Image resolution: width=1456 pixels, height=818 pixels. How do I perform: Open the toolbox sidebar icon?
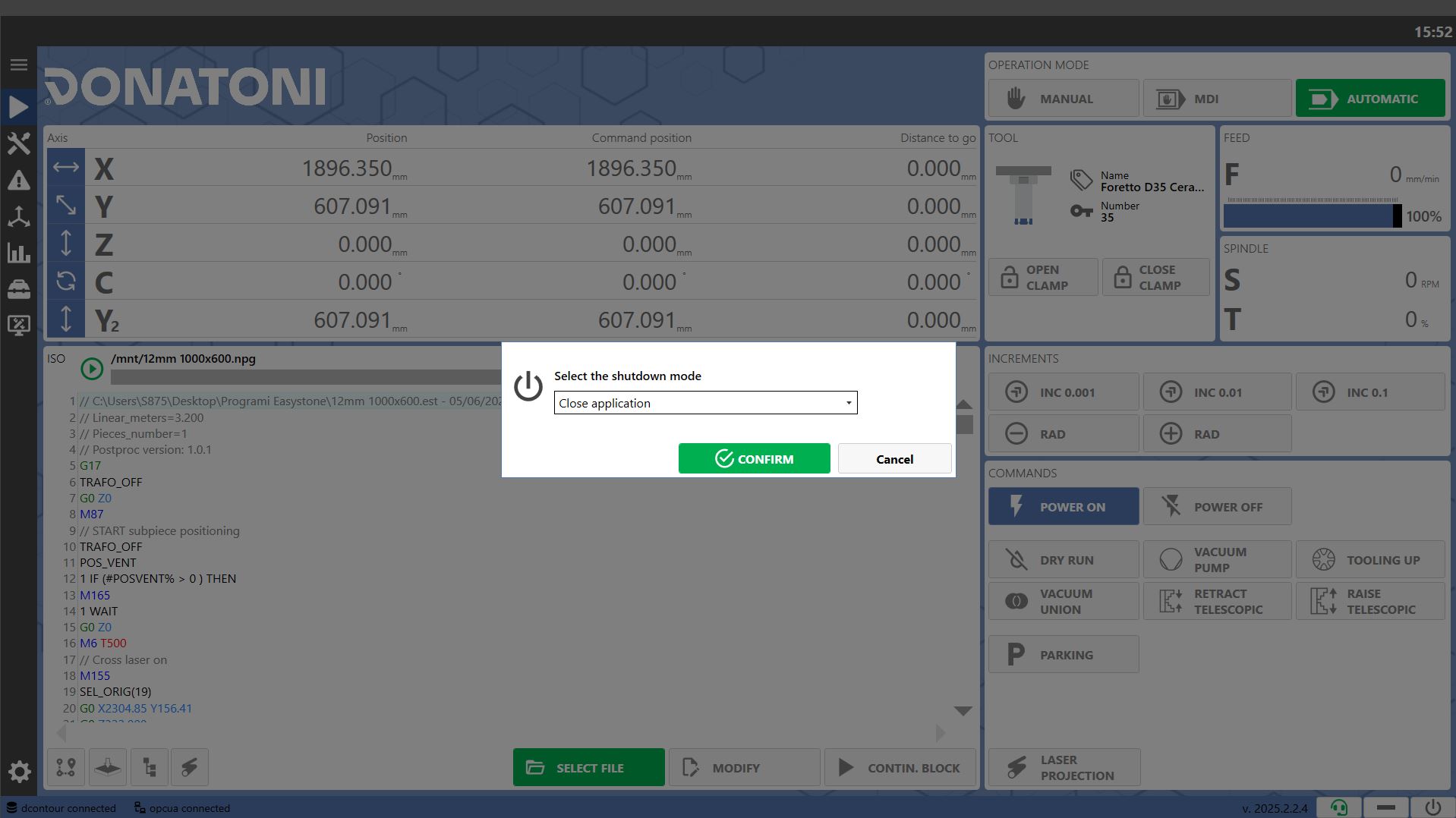point(19,289)
